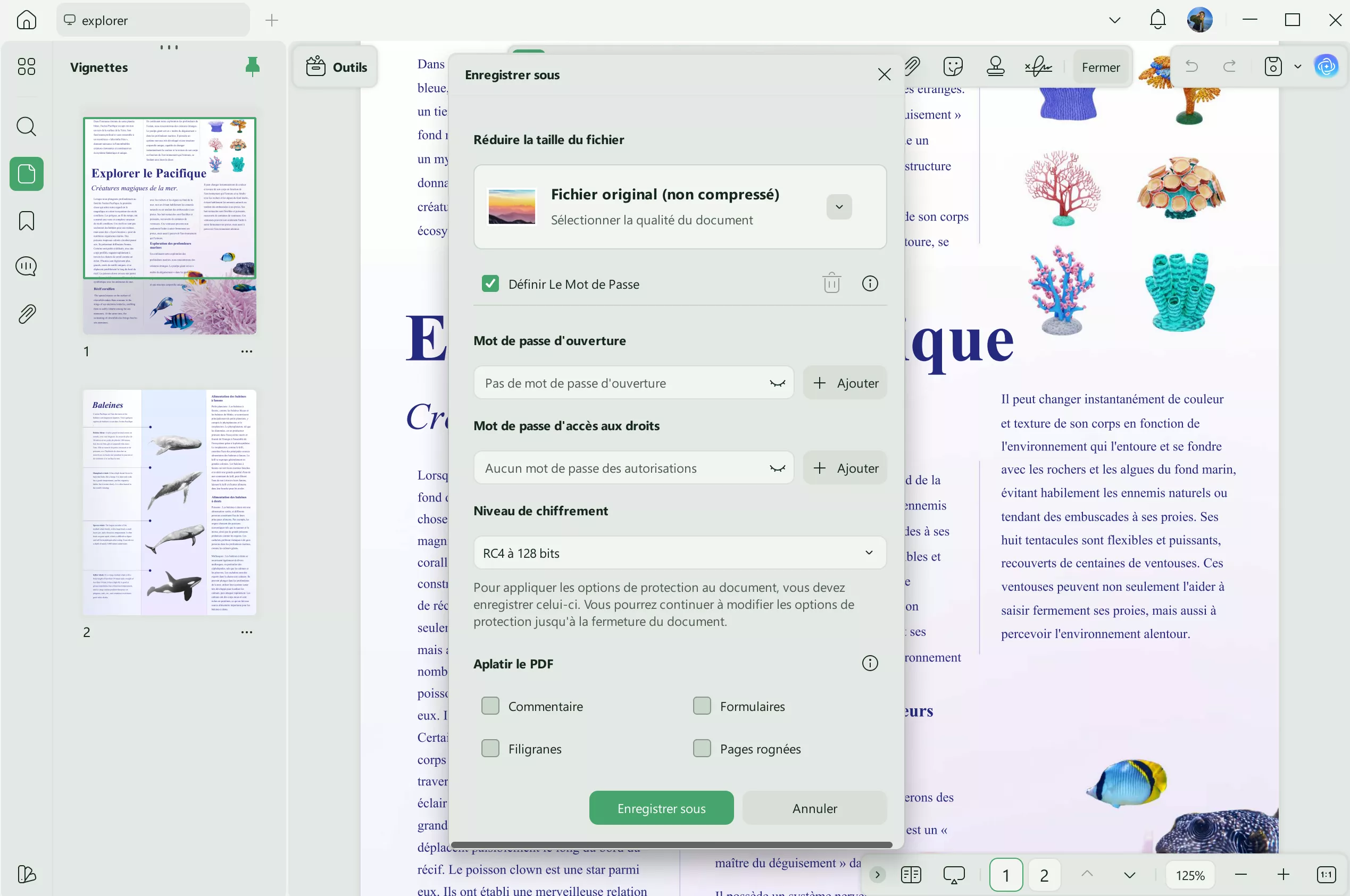Screen dimensions: 1350x896
Task: Select the sticker tool in toolbar
Action: [x=953, y=67]
